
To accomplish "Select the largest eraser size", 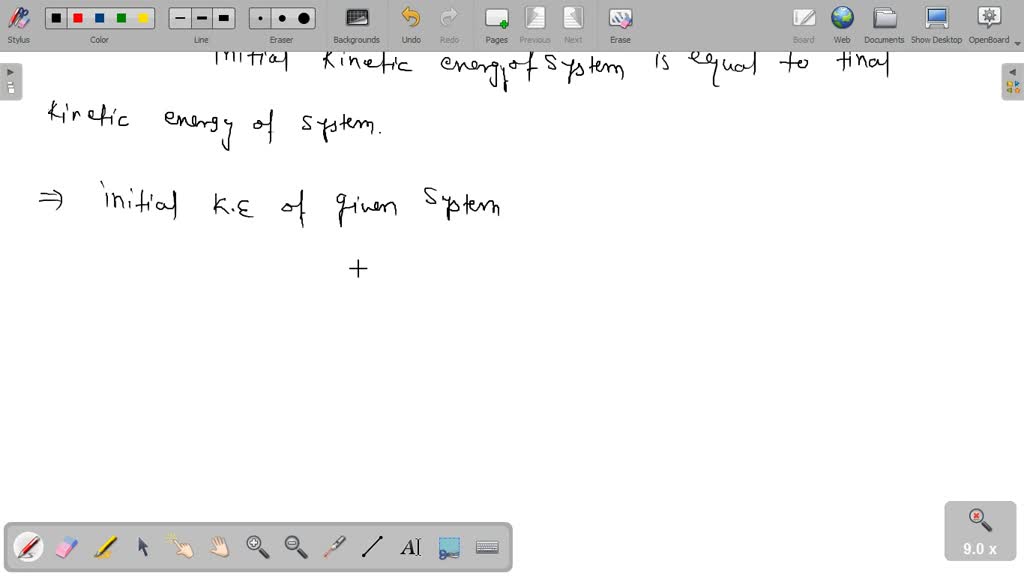I will (303, 17).
